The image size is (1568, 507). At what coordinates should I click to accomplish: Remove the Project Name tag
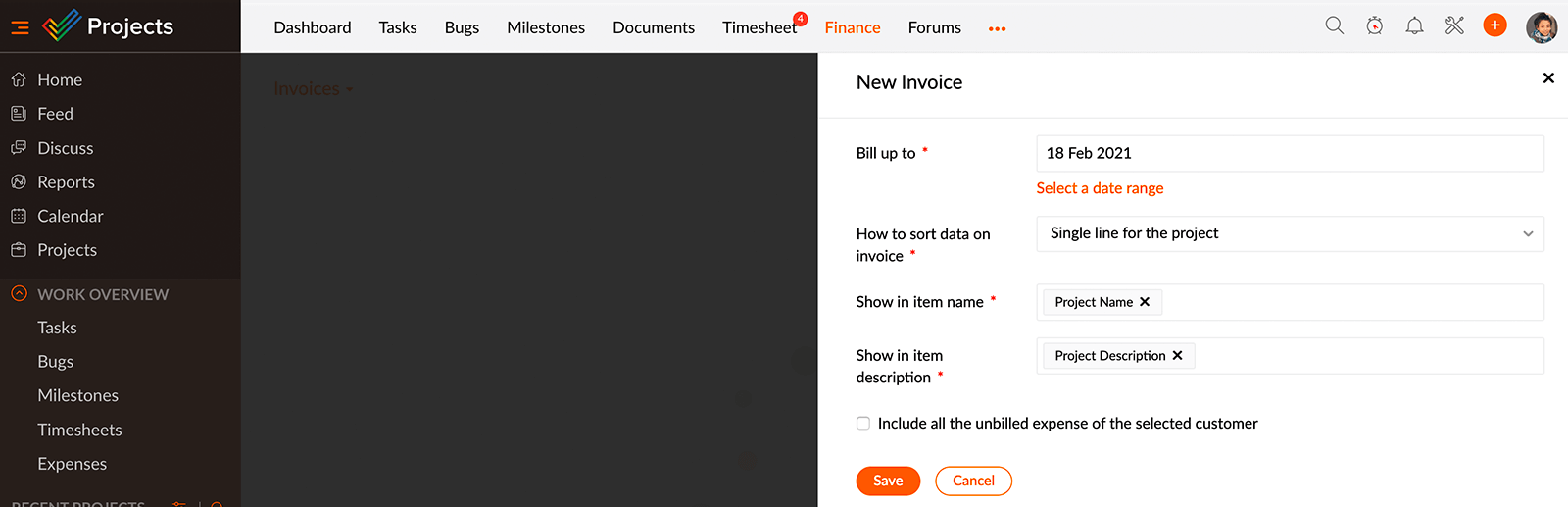[x=1145, y=302]
